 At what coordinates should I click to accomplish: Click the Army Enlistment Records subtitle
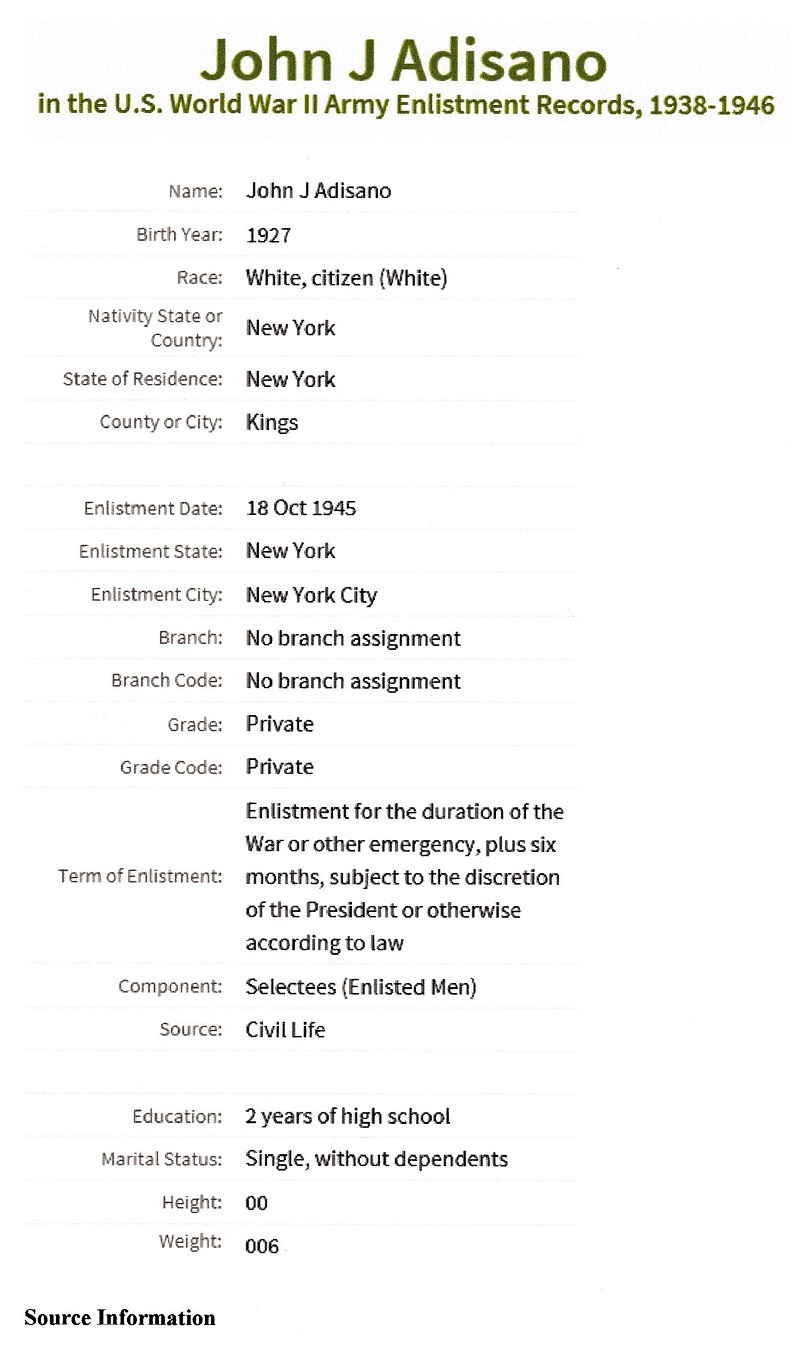405,105
